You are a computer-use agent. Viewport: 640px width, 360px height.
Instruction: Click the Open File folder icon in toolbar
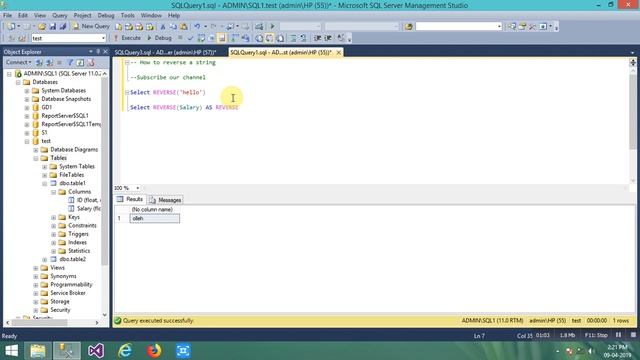[42, 27]
